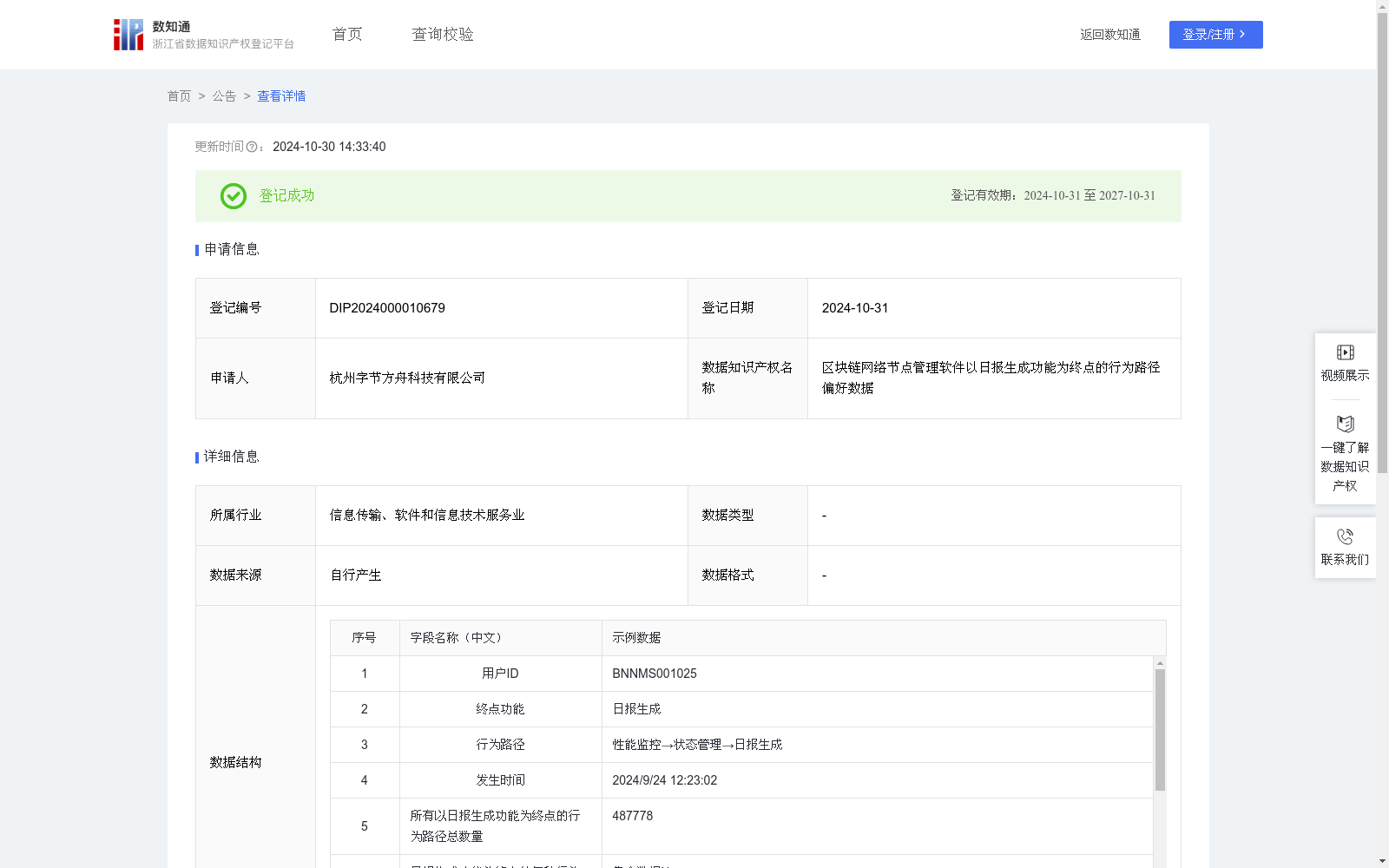This screenshot has height=868, width=1389.
Task: Open 一键了解数据知识产权 sidebar icon
Action: tap(1345, 424)
